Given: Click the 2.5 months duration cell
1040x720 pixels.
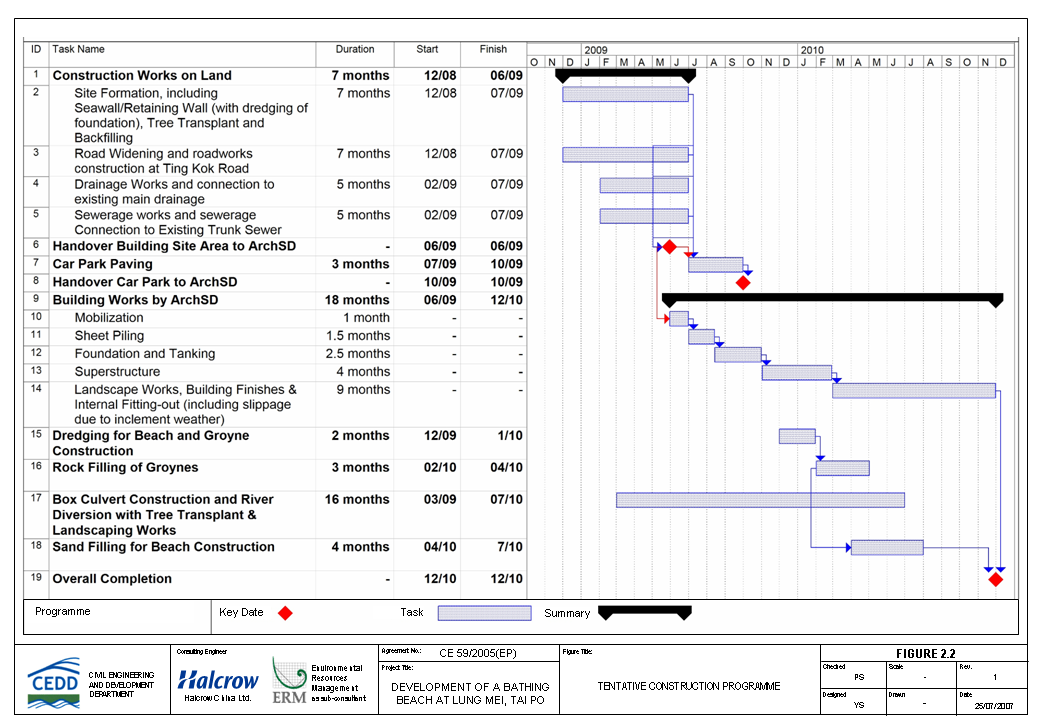Looking at the screenshot, I should (x=358, y=353).
